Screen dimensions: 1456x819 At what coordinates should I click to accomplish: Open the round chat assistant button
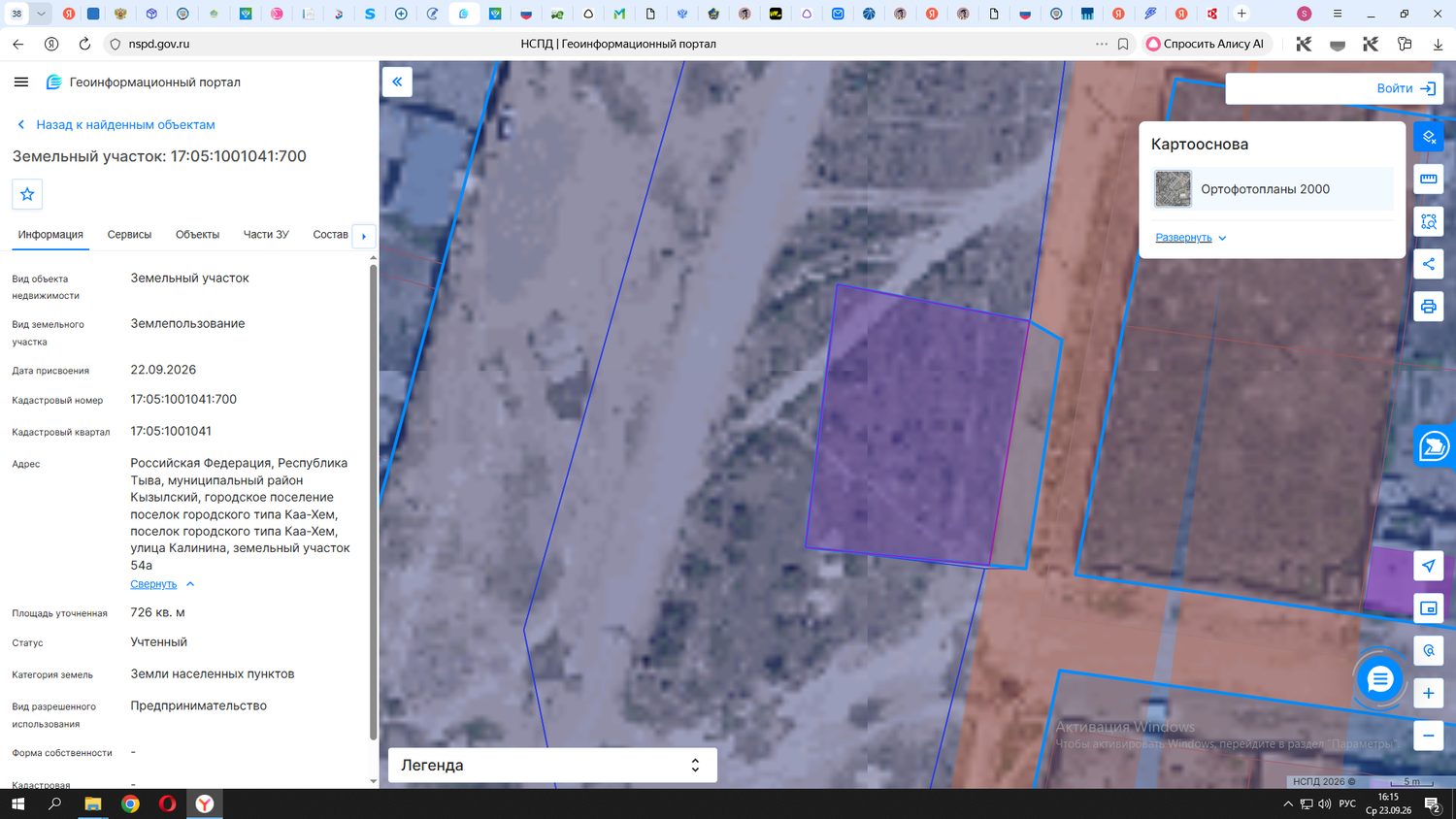1379,678
